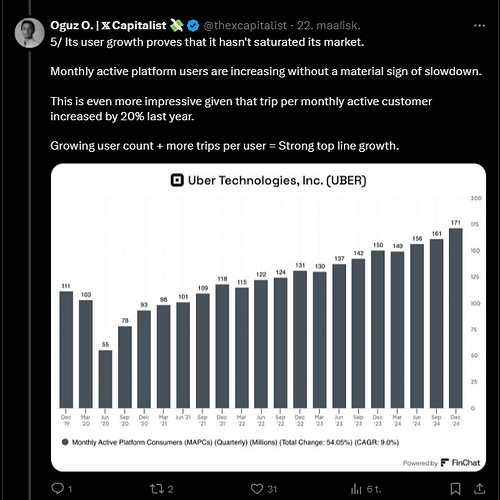Image resolution: width=500 pixels, height=500 pixels.
Task: Click the Dec '24 bar labeled 171
Action: pos(456,318)
